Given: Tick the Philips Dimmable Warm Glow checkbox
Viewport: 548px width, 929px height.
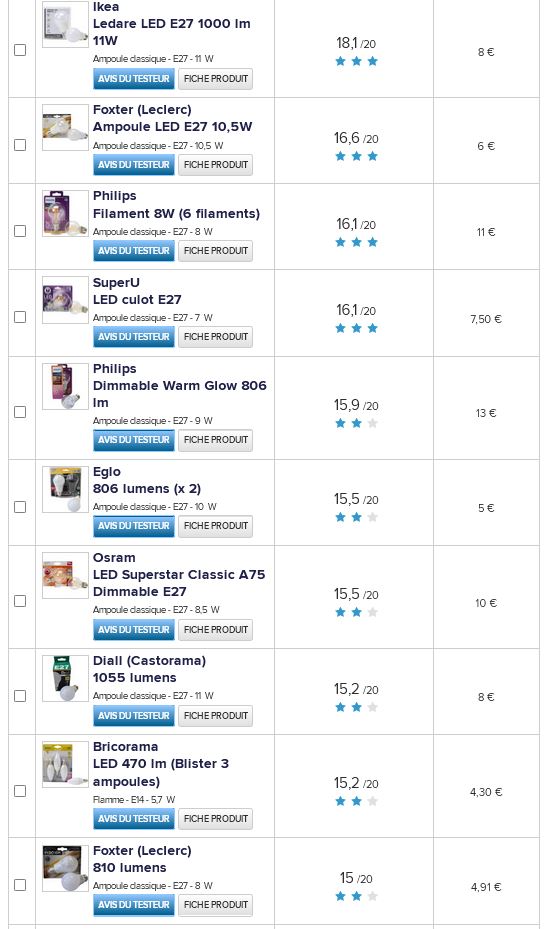Looking at the screenshot, I should (20, 412).
